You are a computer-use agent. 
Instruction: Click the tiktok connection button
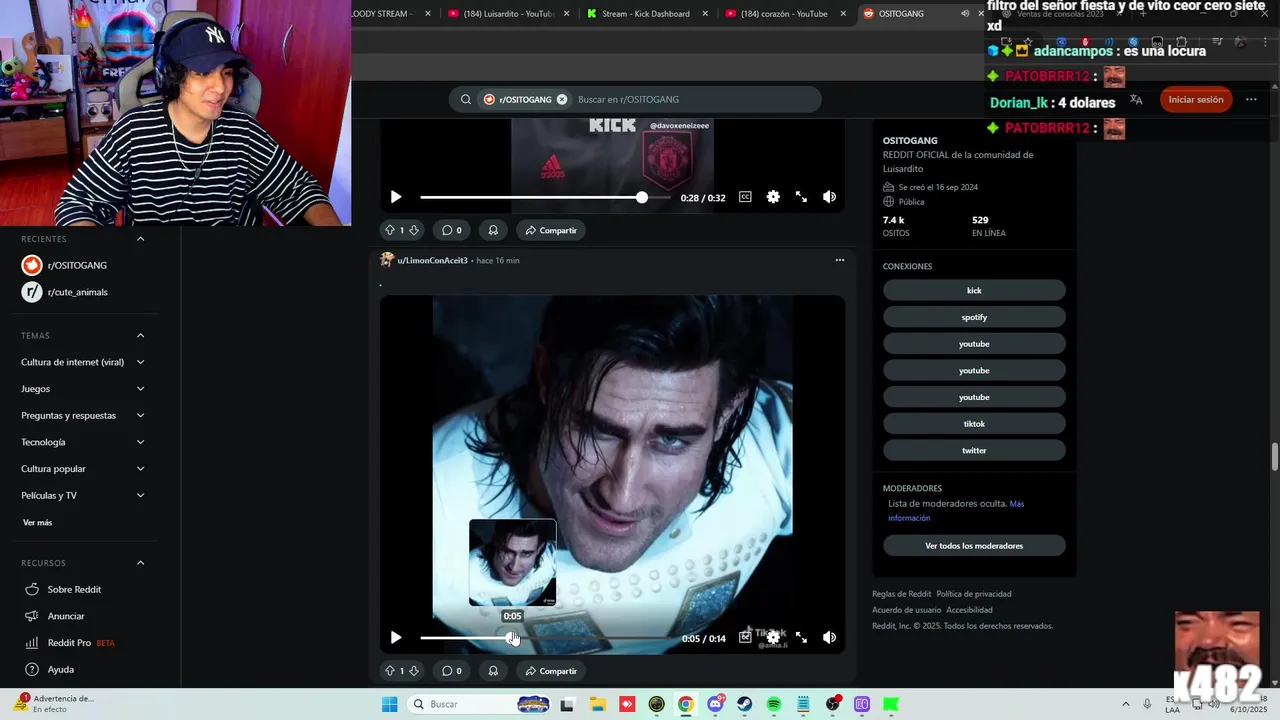(974, 424)
